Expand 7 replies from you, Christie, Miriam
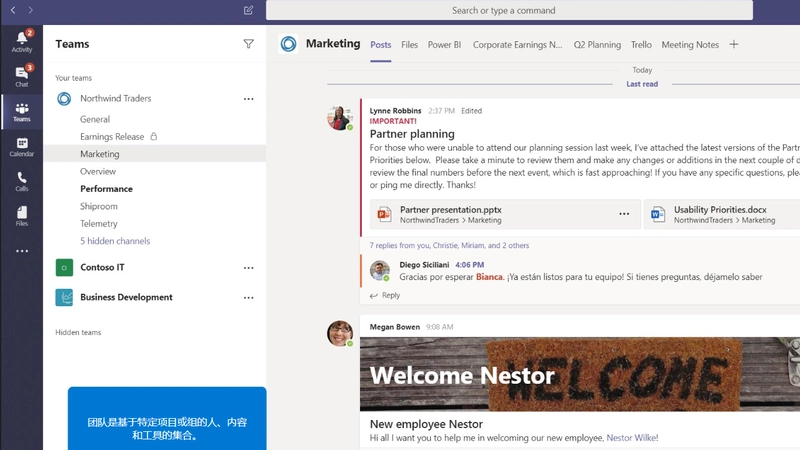Viewport: 800px width, 450px height. 449,245
